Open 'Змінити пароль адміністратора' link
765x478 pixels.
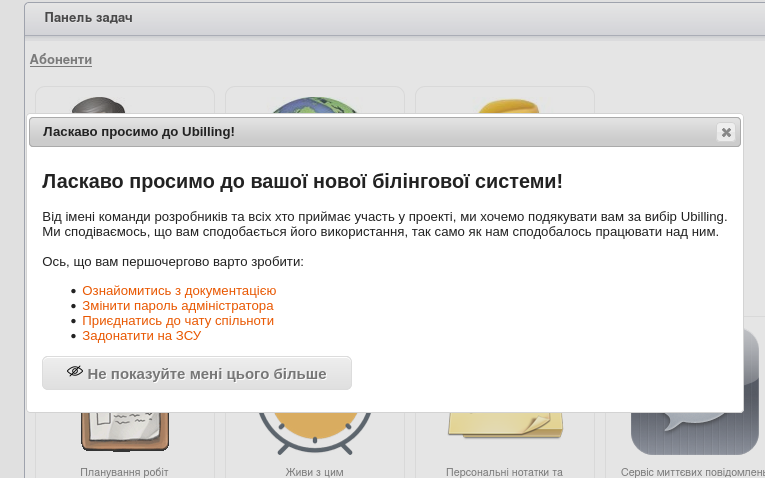pos(178,306)
